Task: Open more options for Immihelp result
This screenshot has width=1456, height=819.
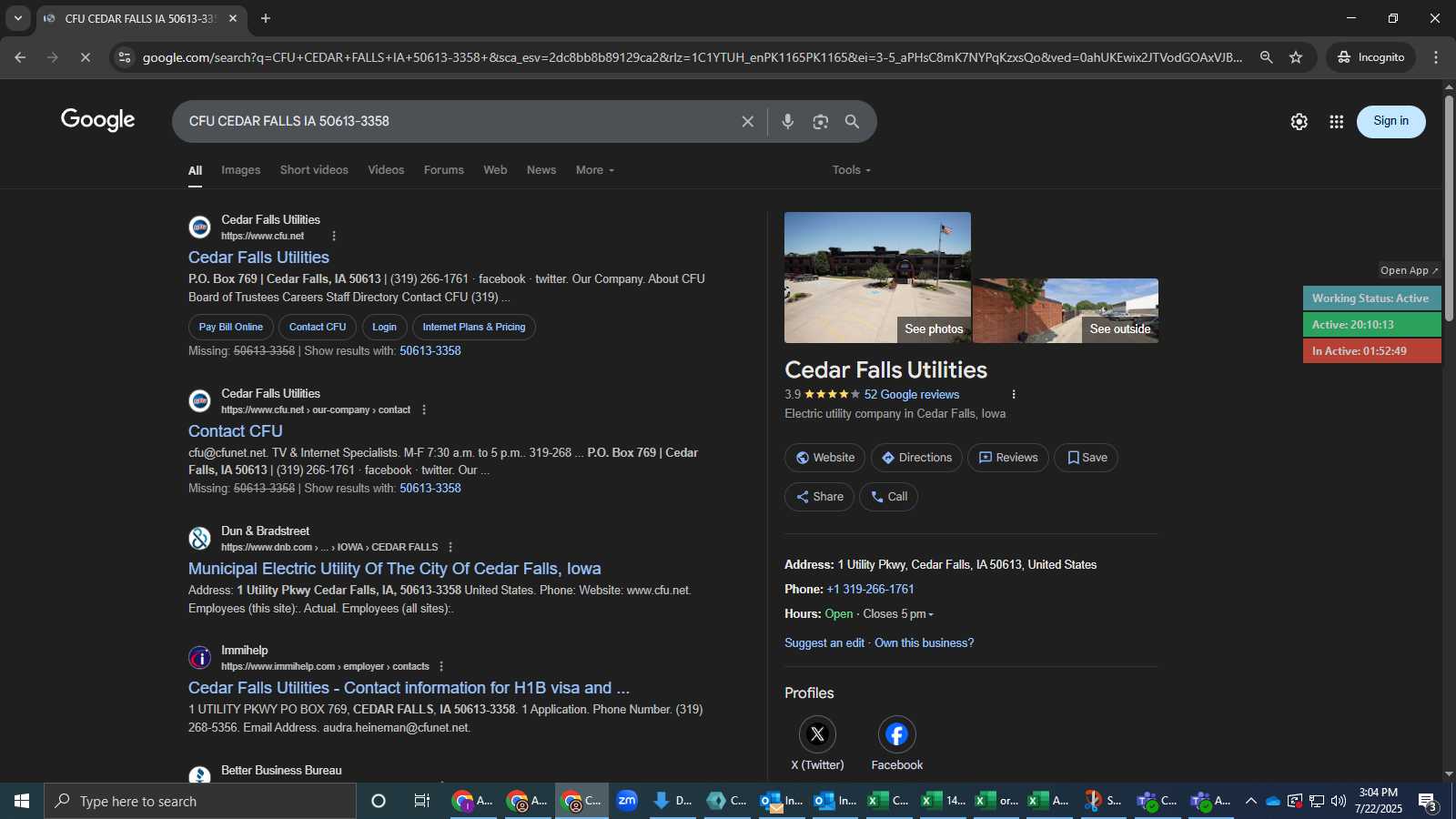Action: point(441,666)
